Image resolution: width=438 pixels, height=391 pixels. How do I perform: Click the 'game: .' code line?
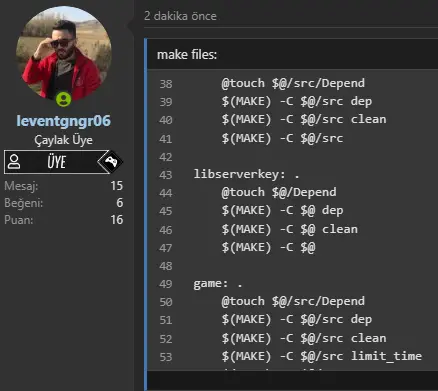218,283
